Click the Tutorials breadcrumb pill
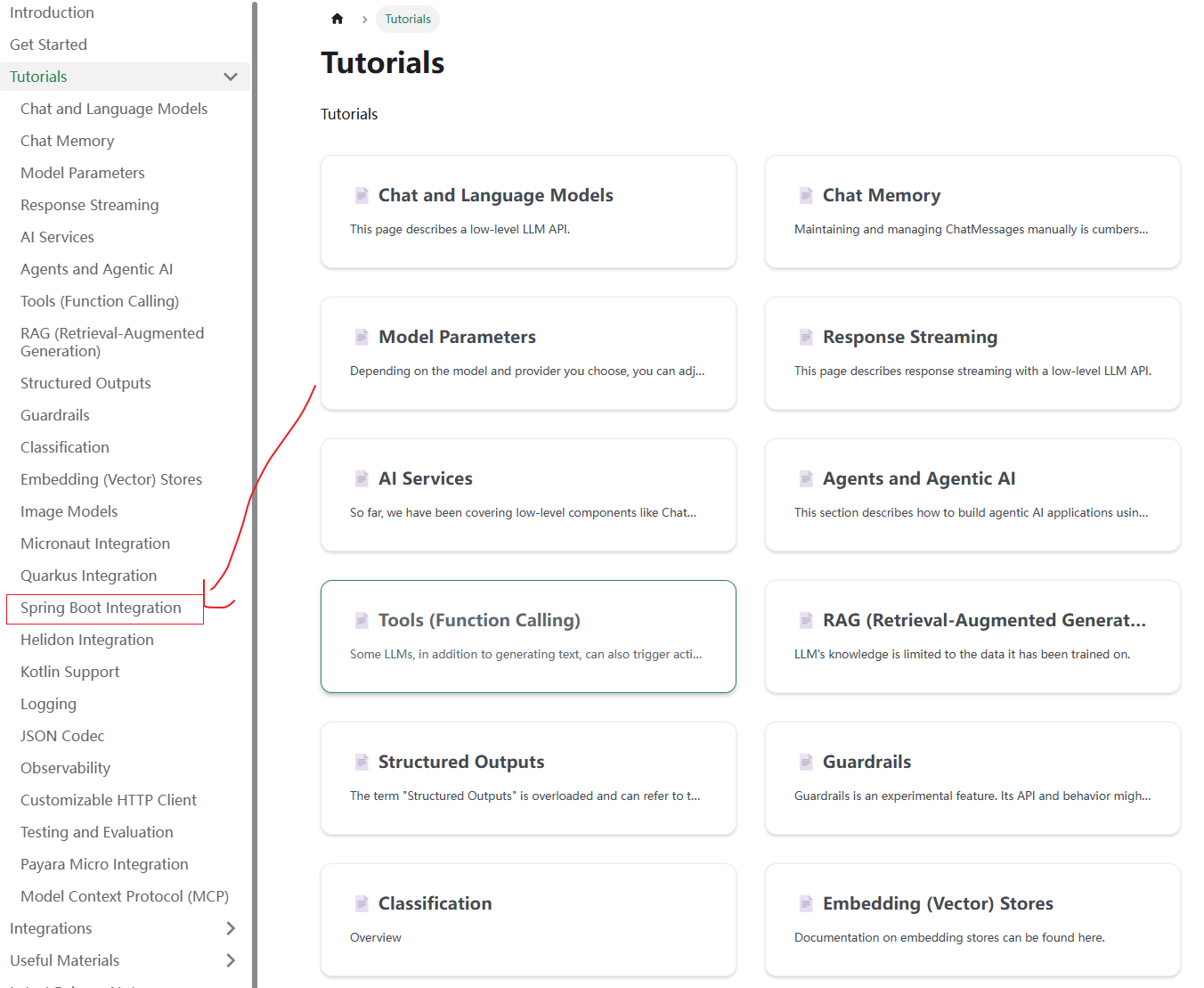The image size is (1204, 988). pyautogui.click(x=408, y=19)
